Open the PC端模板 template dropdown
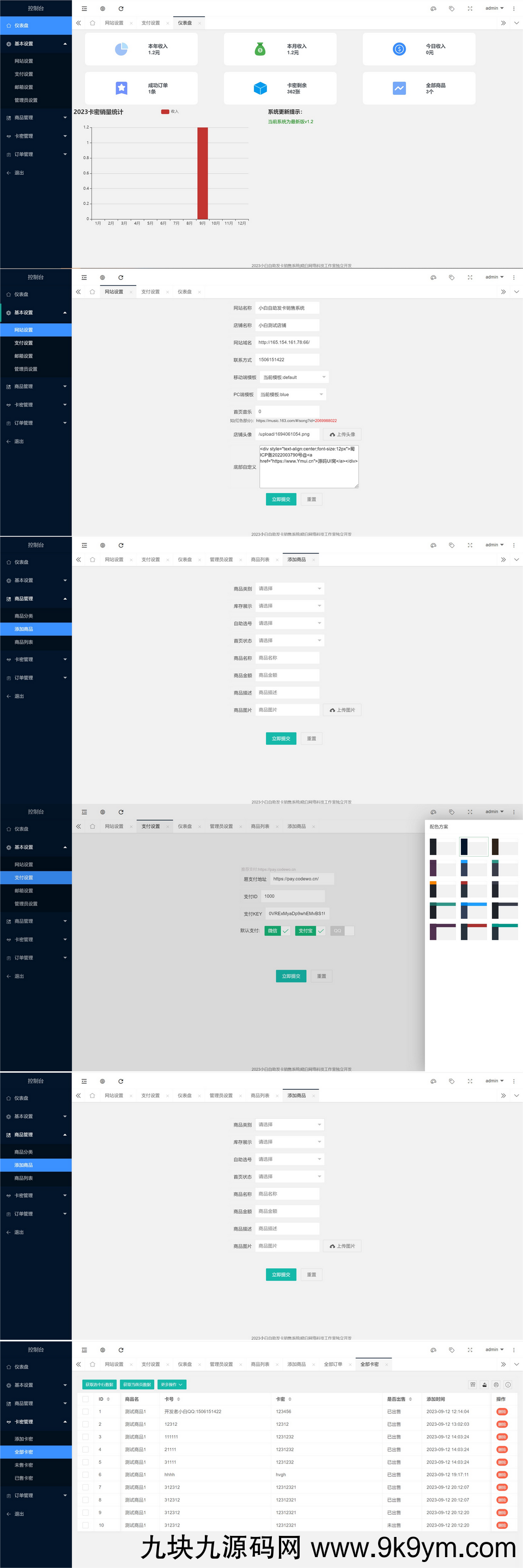523x1568 pixels. [291, 394]
